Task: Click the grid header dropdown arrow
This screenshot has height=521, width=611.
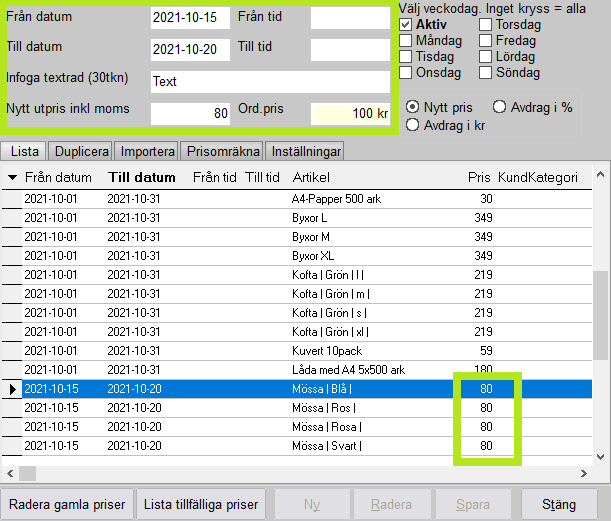Action: click(x=12, y=178)
